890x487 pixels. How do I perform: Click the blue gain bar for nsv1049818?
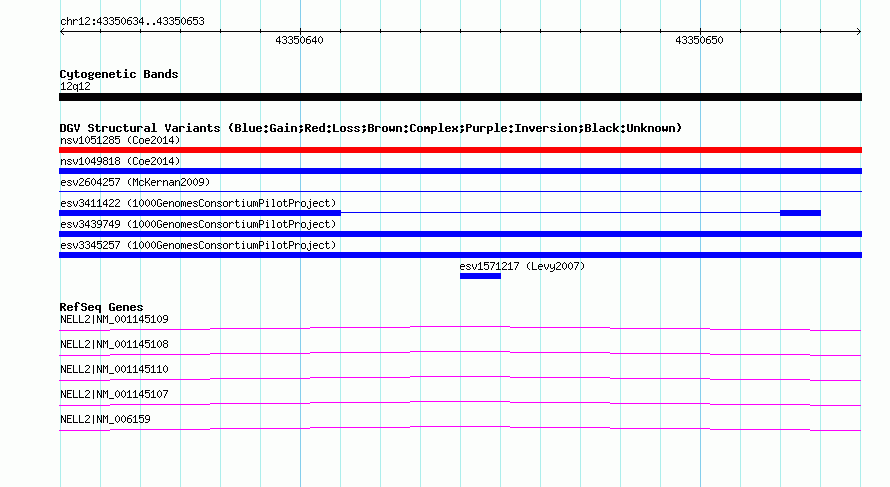[x=460, y=171]
